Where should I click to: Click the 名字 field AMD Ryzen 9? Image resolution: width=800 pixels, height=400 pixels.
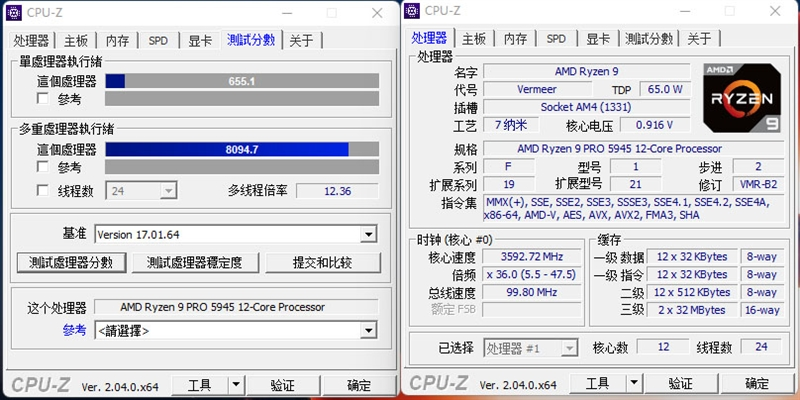pyautogui.click(x=587, y=71)
